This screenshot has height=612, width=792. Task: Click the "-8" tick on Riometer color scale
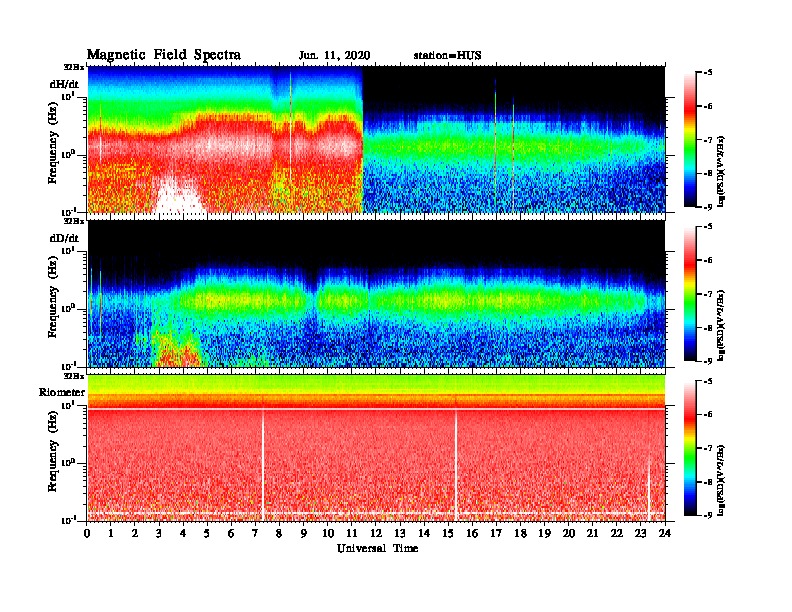708,482
